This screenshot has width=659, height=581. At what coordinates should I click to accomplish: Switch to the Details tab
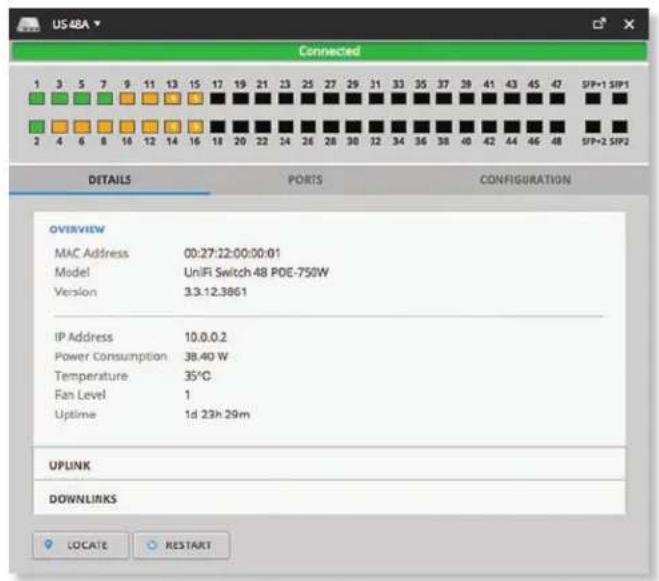(110, 180)
